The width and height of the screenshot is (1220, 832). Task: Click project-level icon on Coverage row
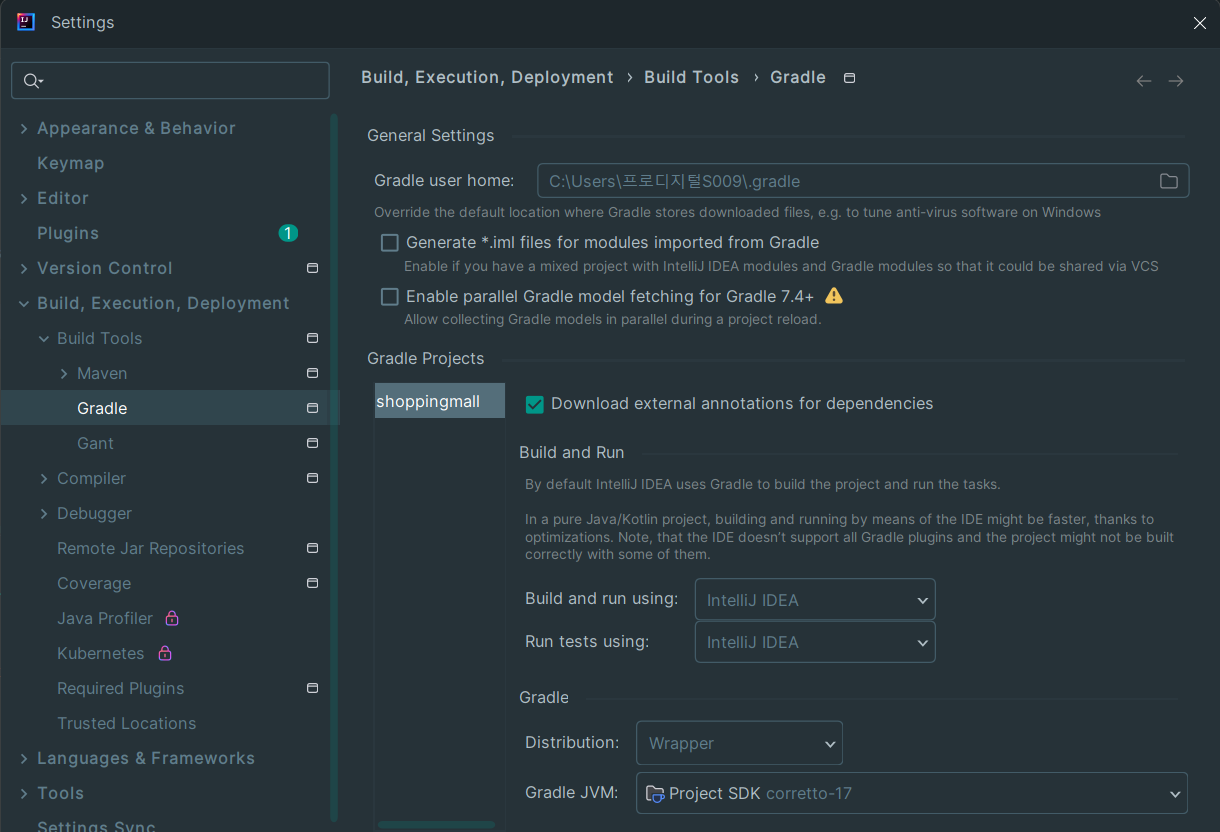tap(312, 583)
